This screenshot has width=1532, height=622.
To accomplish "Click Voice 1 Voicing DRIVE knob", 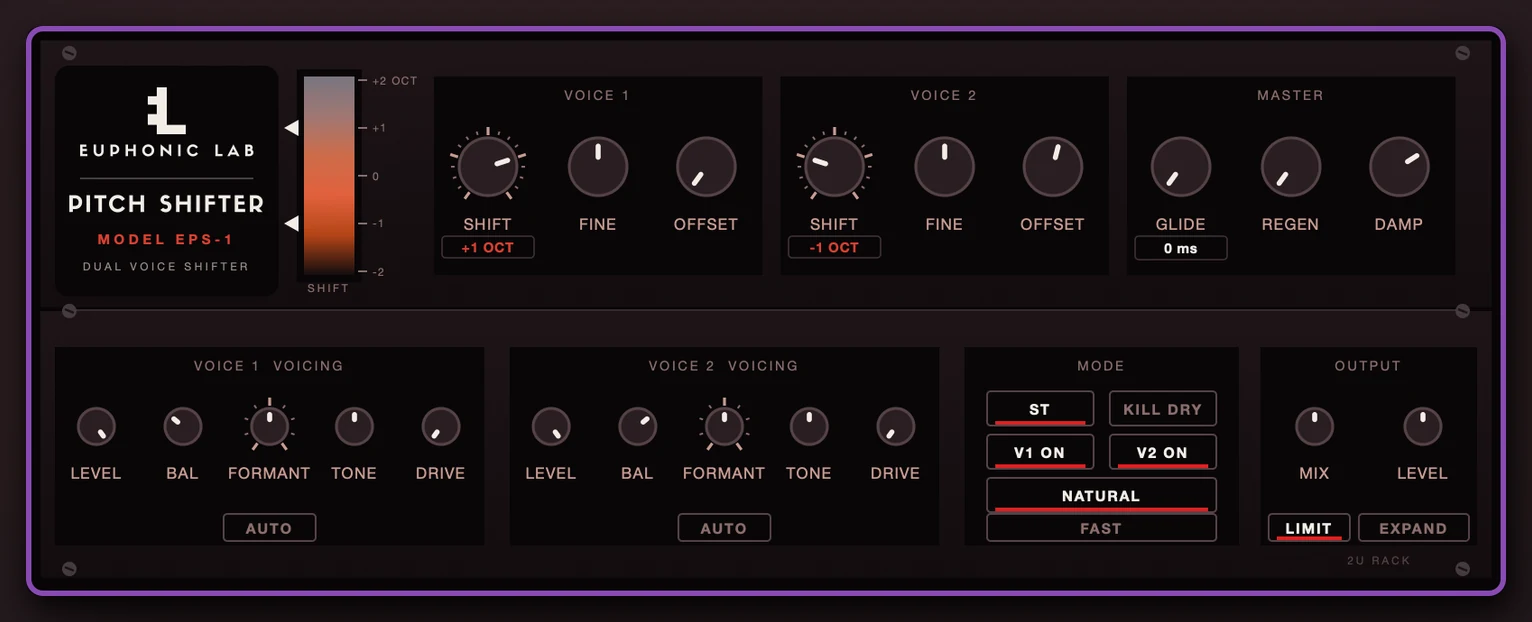I will pyautogui.click(x=440, y=427).
